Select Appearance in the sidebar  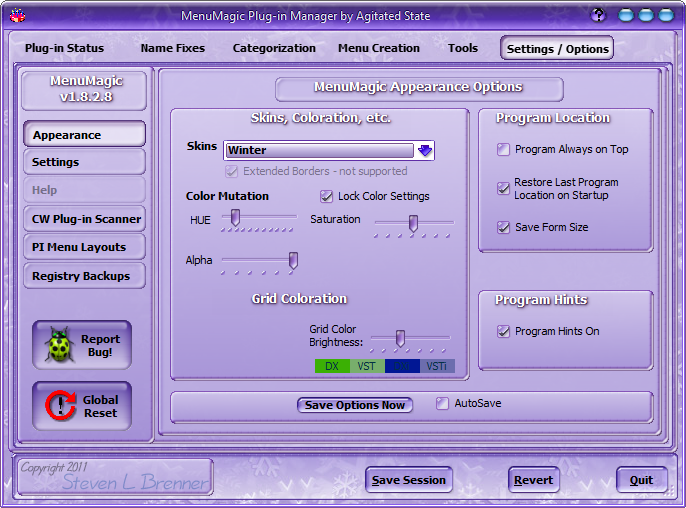point(84,134)
